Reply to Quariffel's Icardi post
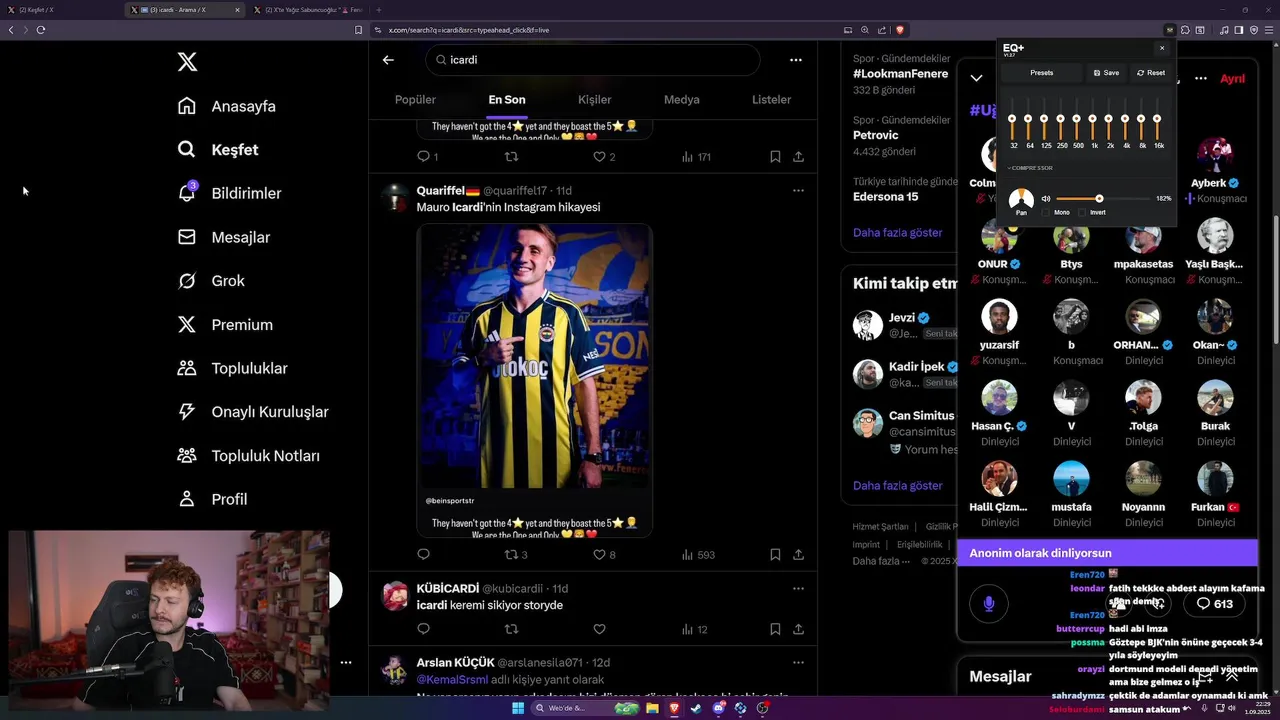The height and width of the screenshot is (720, 1280). coord(423,554)
